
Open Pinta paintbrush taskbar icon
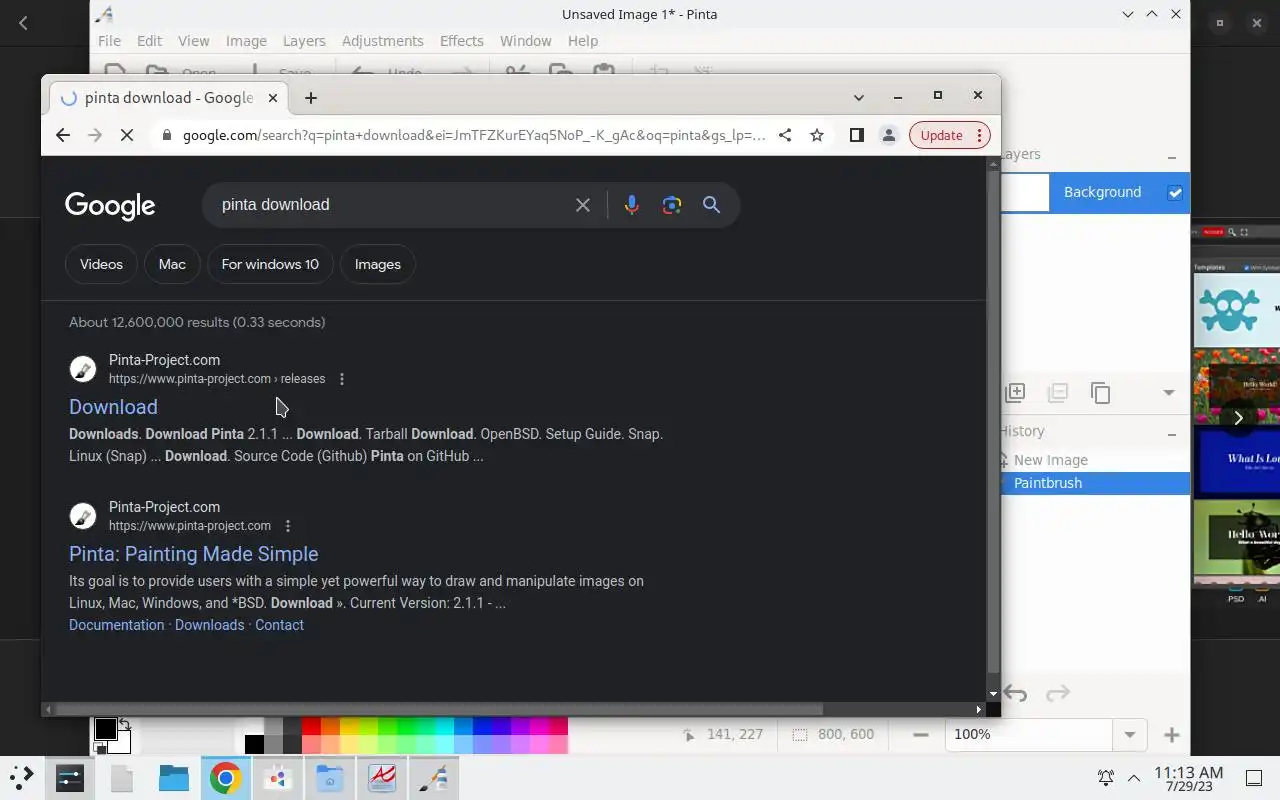[433, 778]
